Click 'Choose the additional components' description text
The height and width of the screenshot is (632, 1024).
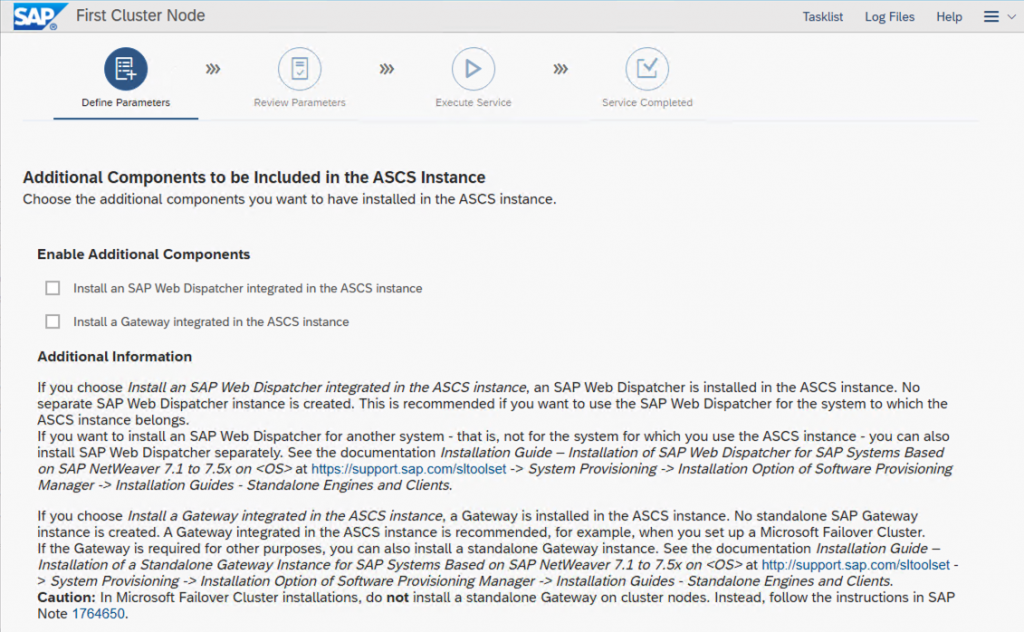coord(289,199)
